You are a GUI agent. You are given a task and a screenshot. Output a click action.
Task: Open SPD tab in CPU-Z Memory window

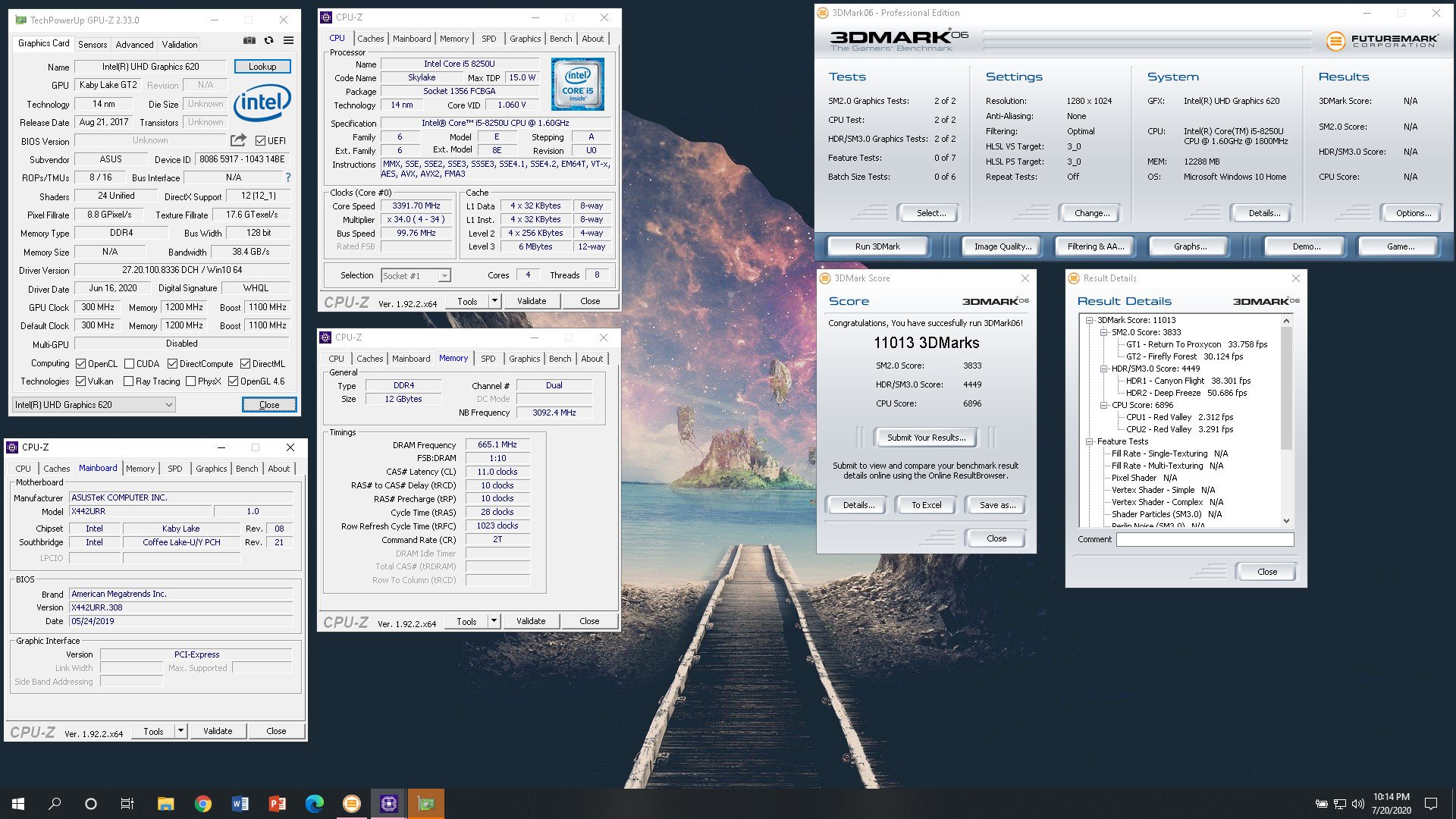pos(488,359)
